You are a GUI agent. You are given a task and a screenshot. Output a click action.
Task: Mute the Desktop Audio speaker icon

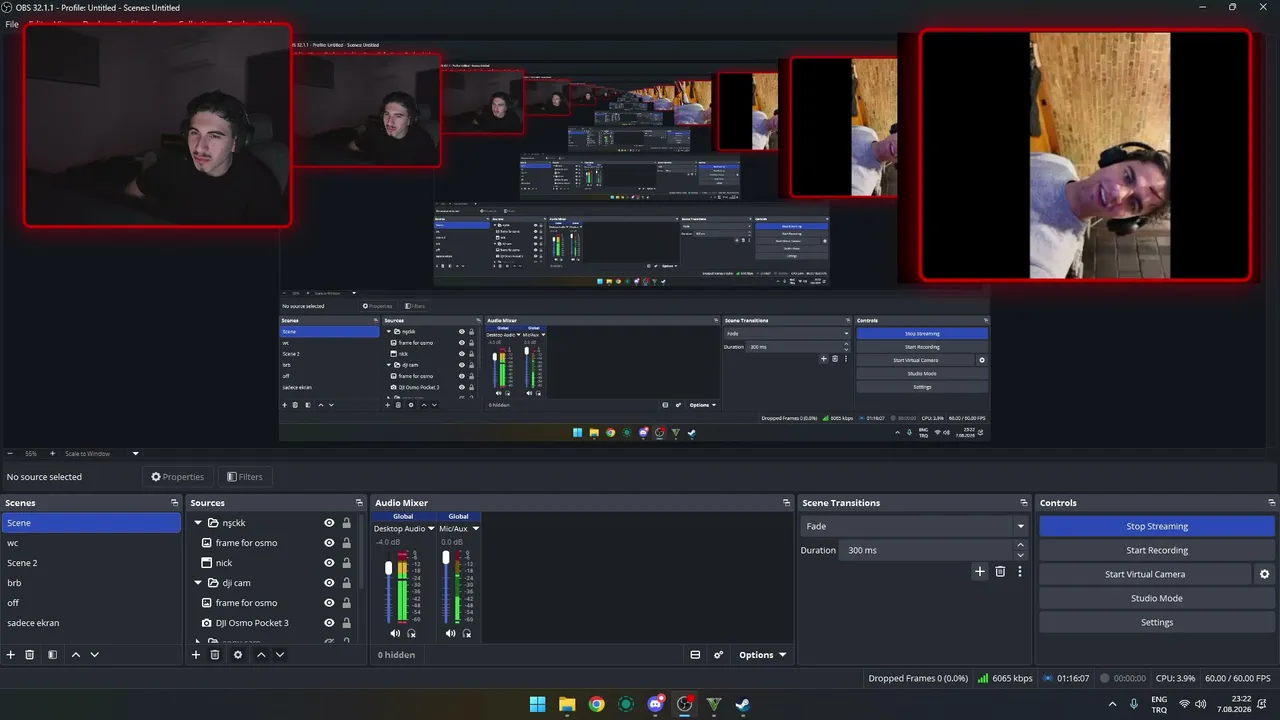(x=395, y=633)
